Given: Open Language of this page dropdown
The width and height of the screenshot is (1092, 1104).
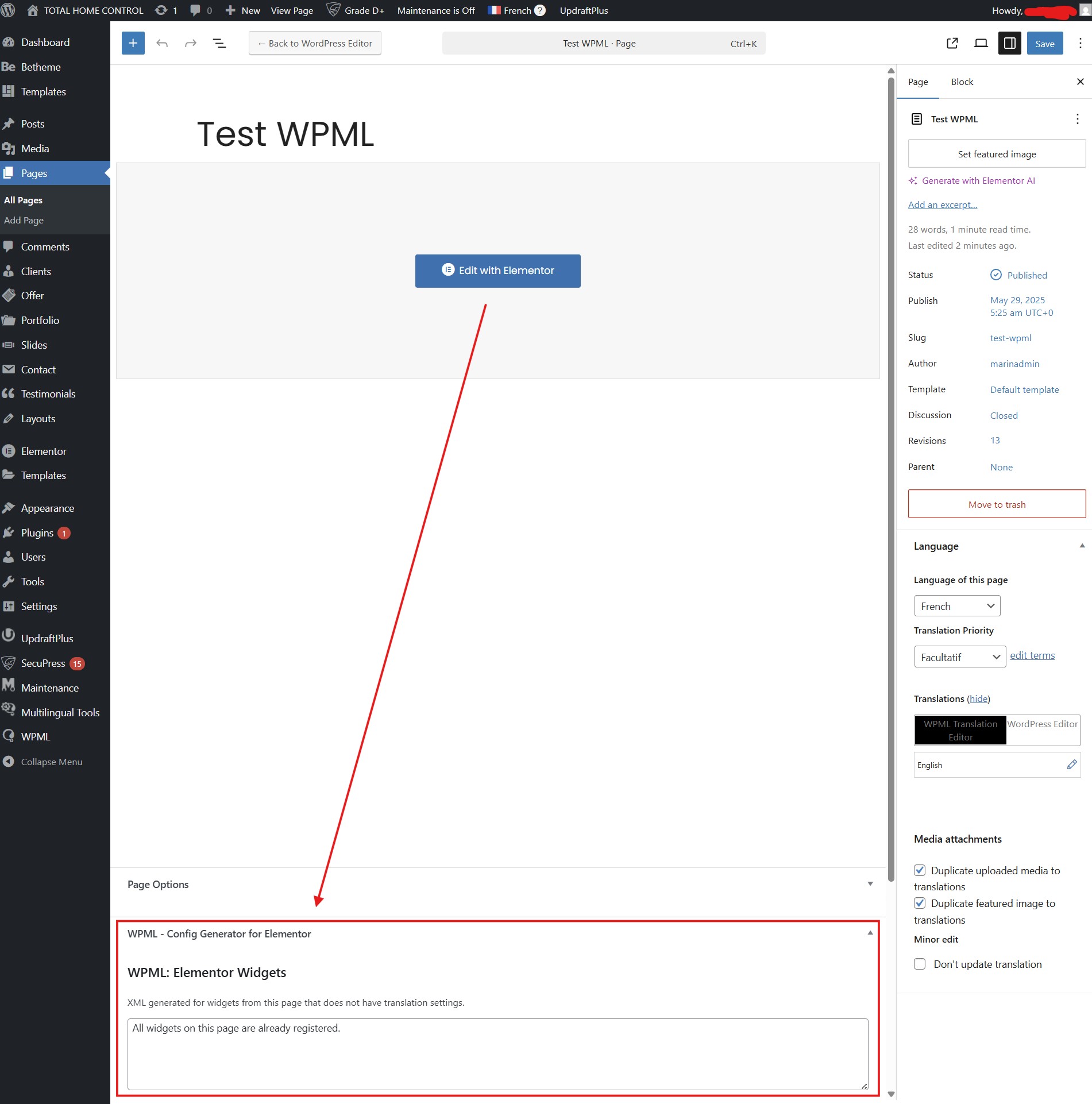Looking at the screenshot, I should pos(957,606).
